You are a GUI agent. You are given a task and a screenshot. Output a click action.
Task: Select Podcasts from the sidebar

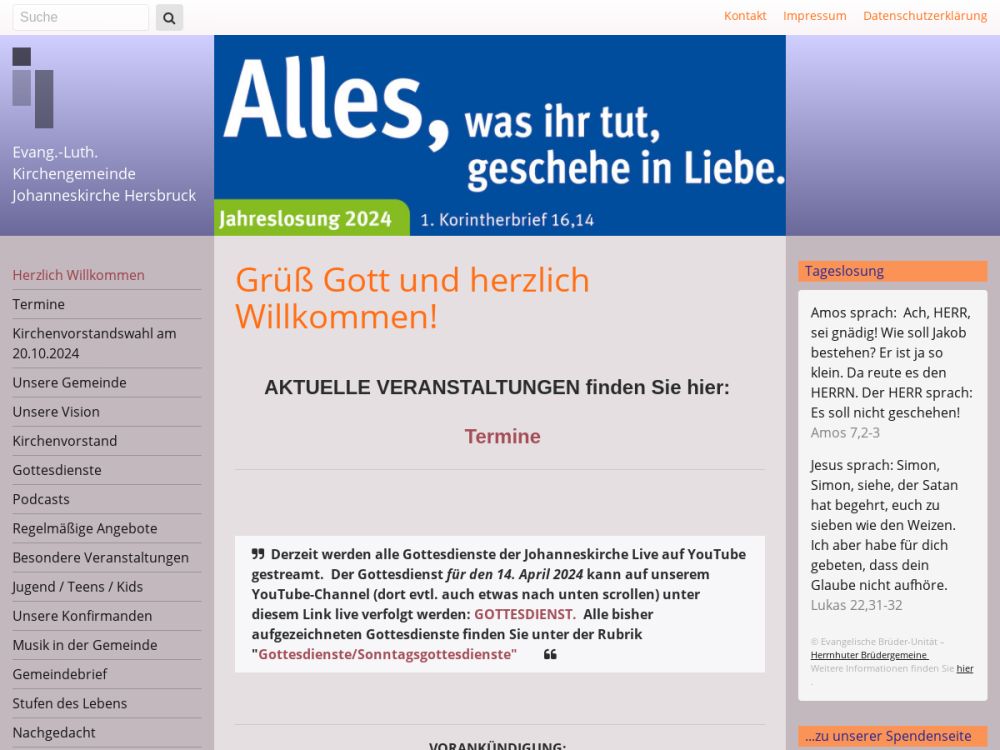41,499
